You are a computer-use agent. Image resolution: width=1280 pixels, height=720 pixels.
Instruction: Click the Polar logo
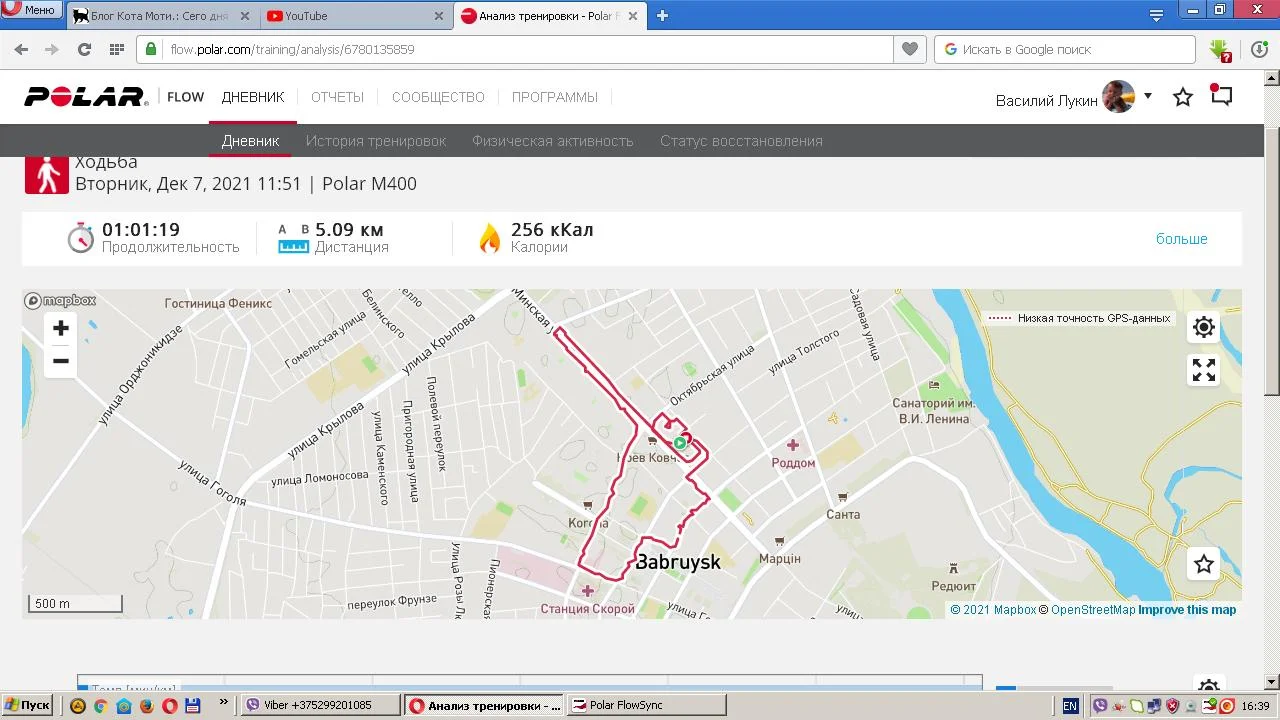[x=87, y=97]
